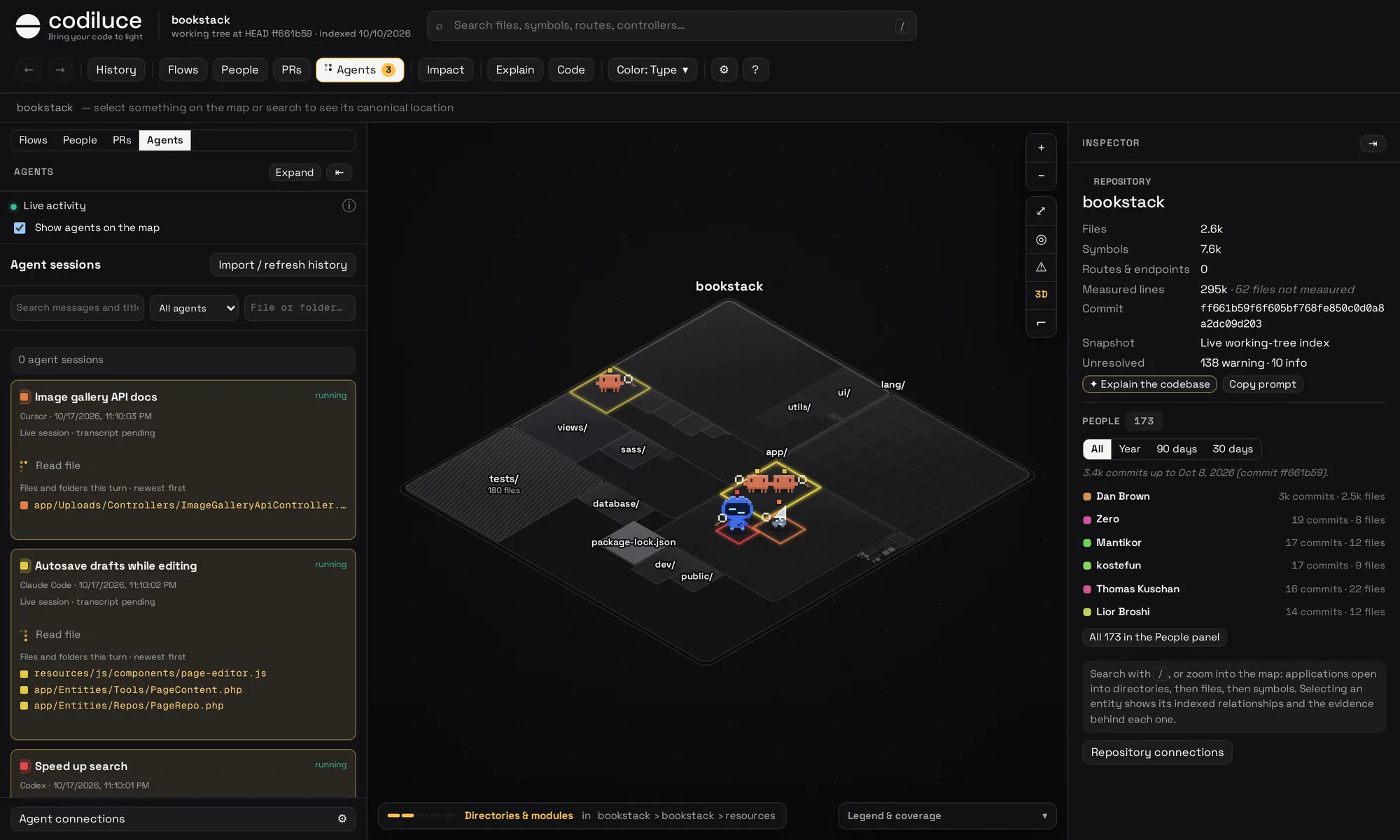This screenshot has height=840, width=1400.
Task: Open All 173 in the People panel
Action: click(1154, 637)
